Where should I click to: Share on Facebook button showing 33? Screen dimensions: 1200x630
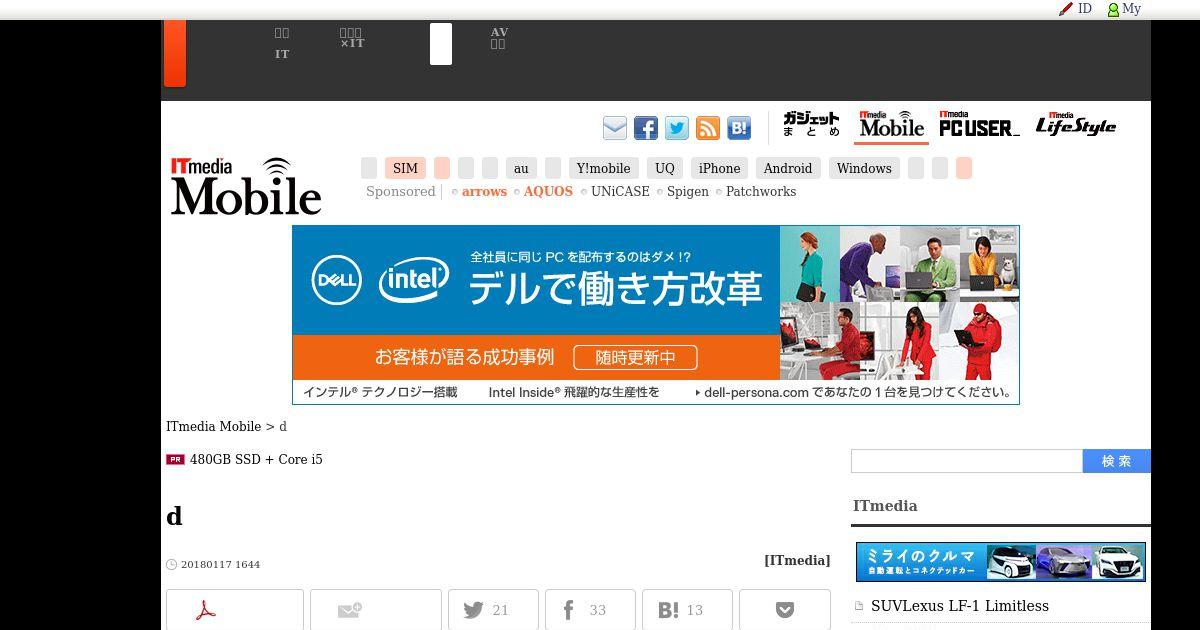coord(590,610)
